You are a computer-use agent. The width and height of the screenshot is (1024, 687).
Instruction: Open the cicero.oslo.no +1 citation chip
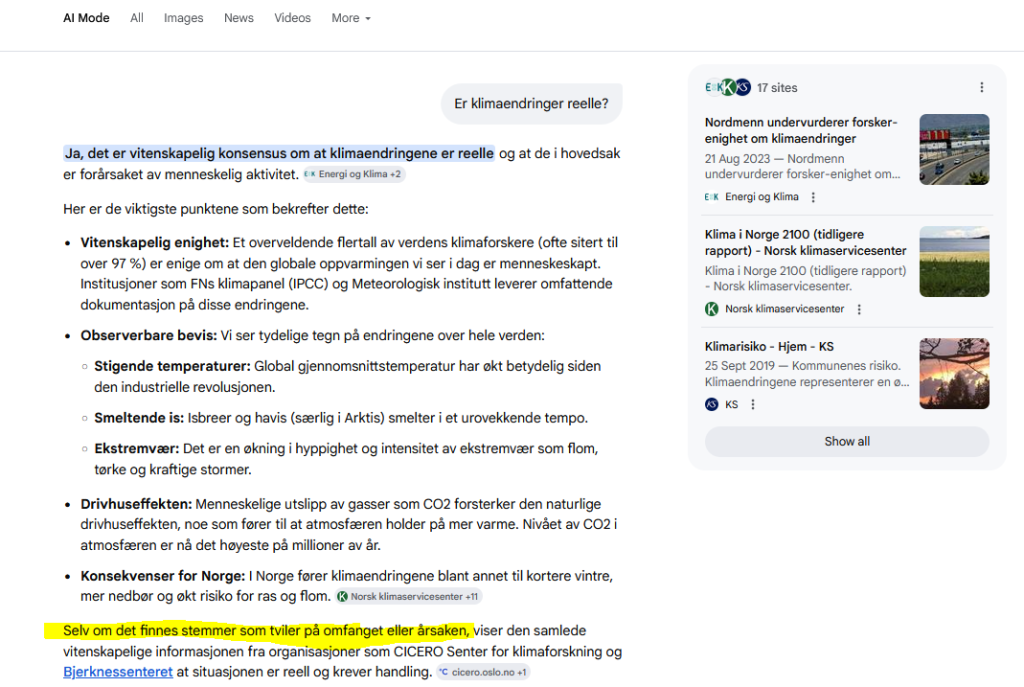point(483,672)
